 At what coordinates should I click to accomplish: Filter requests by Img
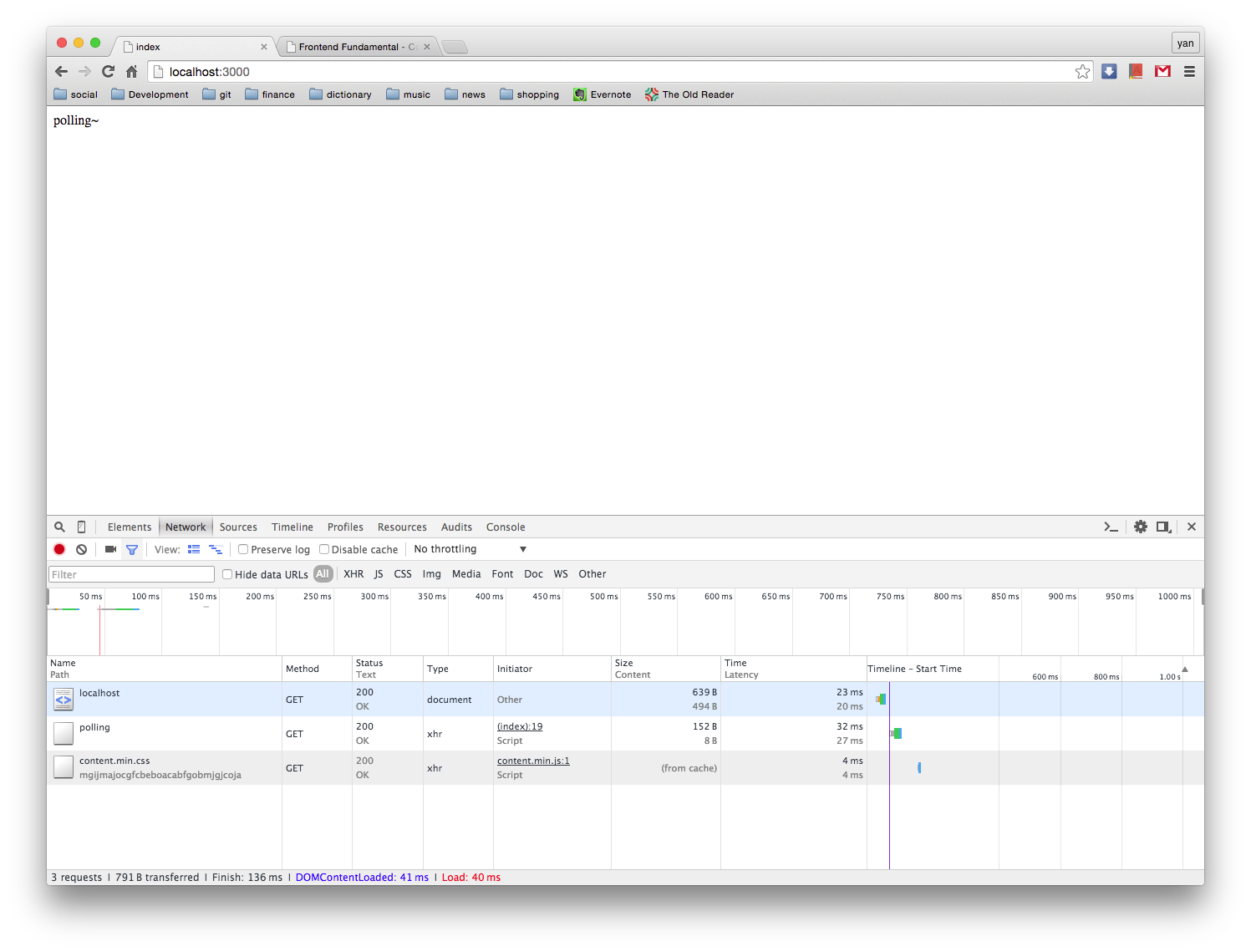(431, 574)
